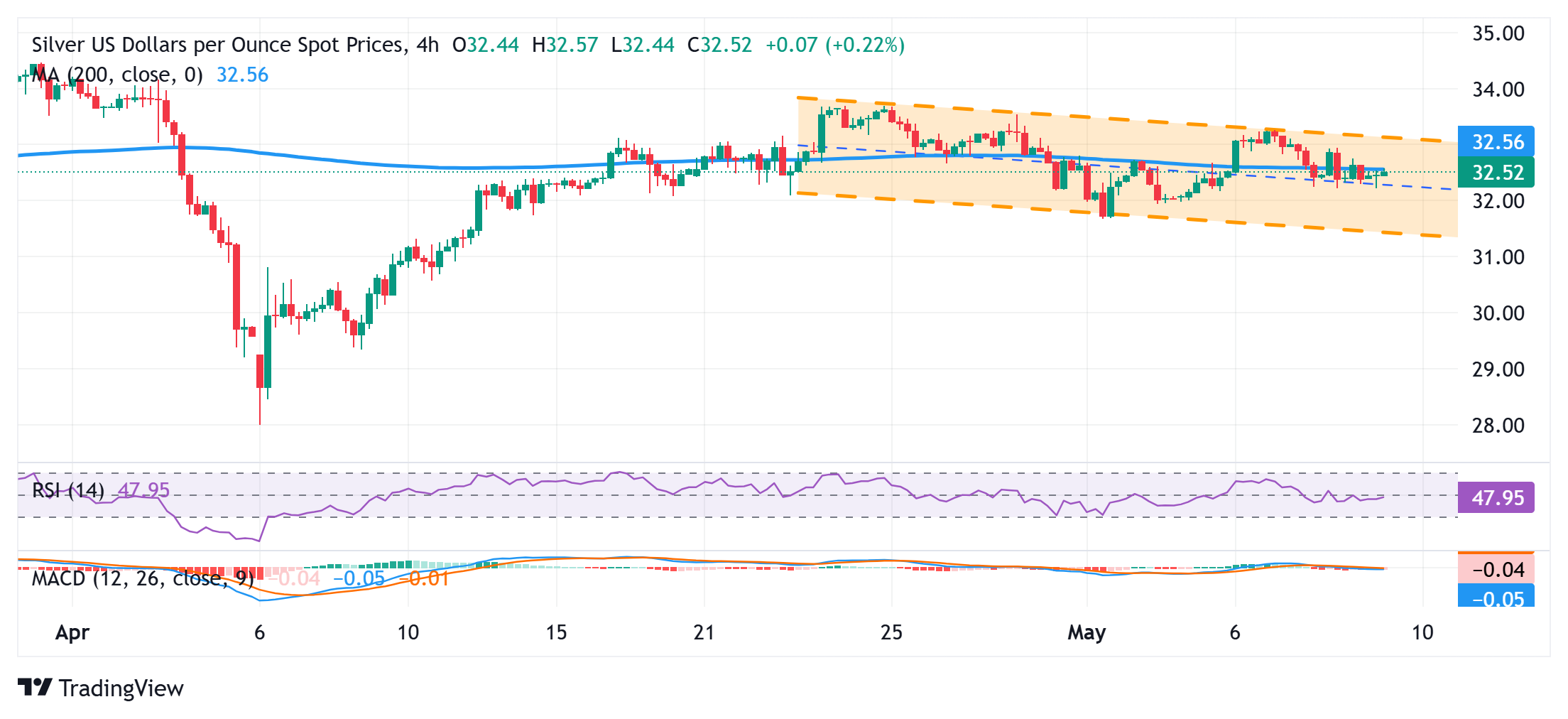This screenshot has width=1568, height=719.
Task: Click the +0.07 (+0.22%) change value
Action: coord(834,45)
